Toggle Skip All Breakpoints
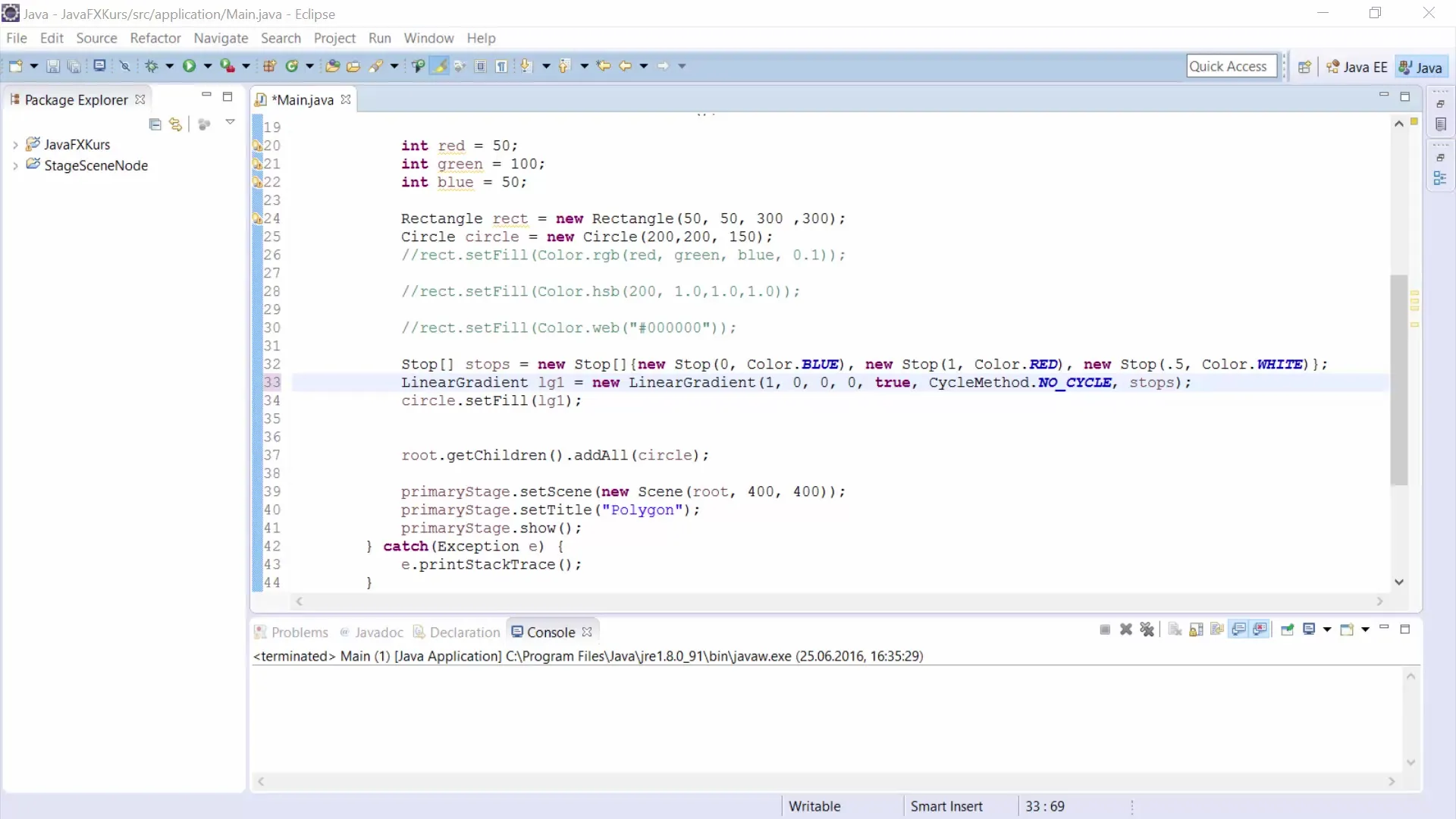 [x=125, y=67]
